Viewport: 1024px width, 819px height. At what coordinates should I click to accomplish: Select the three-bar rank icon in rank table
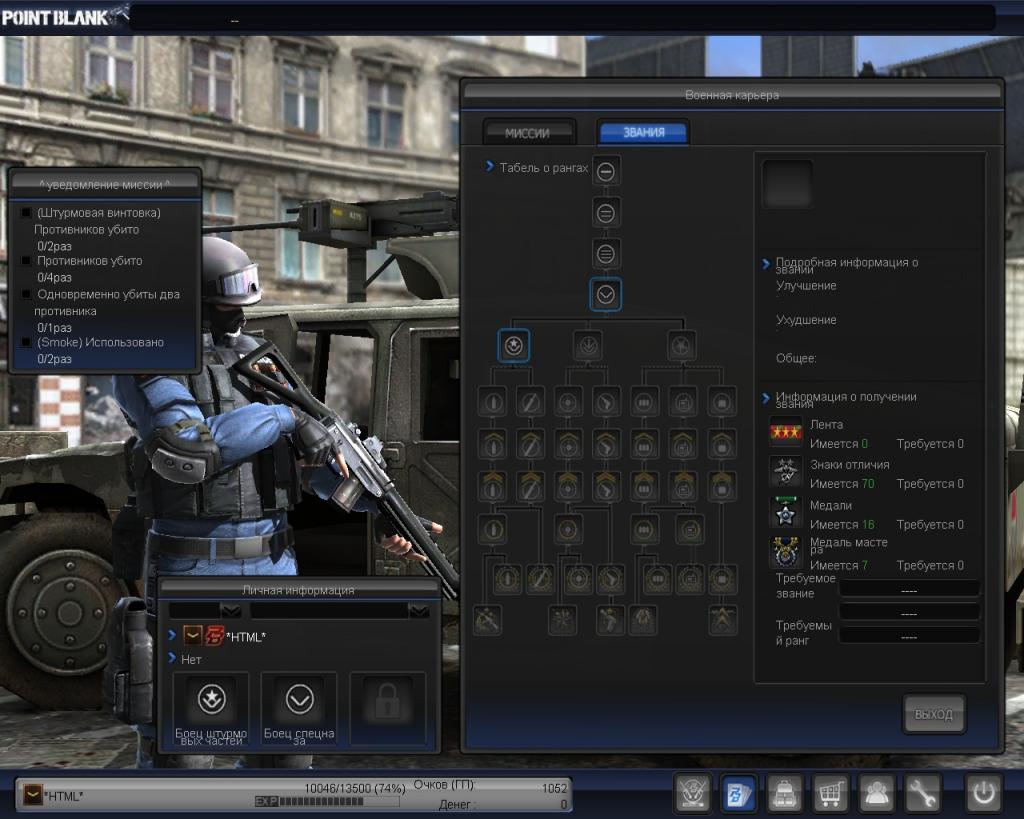coord(605,254)
